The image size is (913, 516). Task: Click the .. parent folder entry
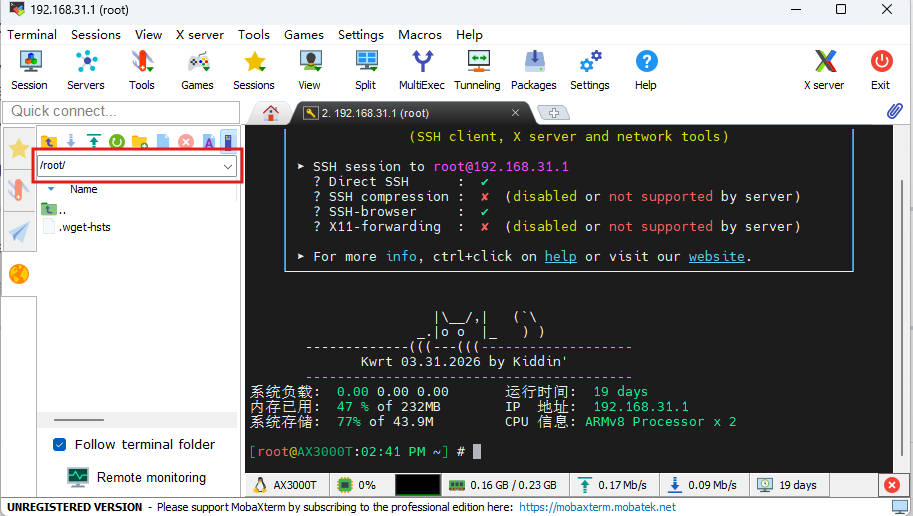point(54,209)
